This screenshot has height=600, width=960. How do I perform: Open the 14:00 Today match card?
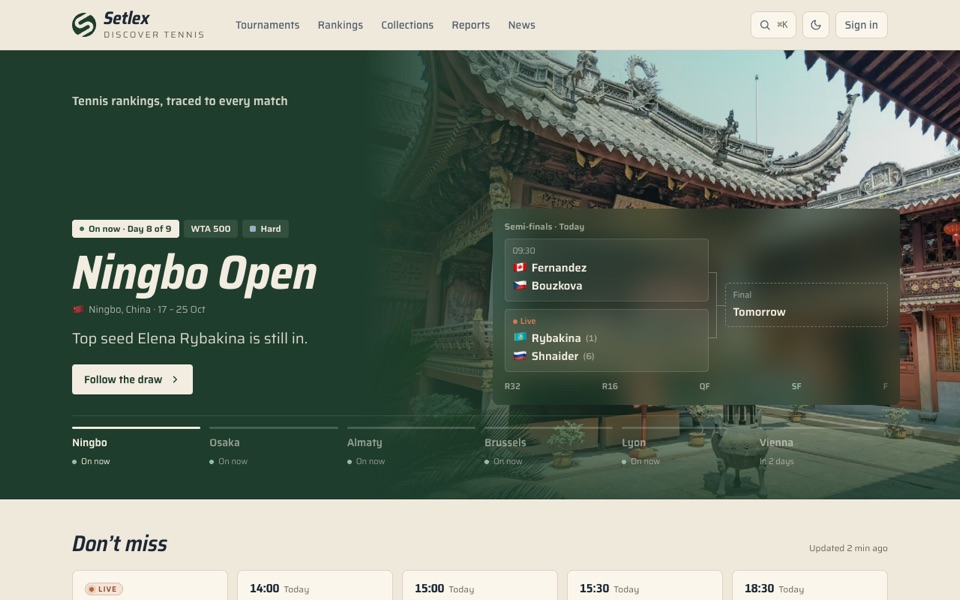315,586
